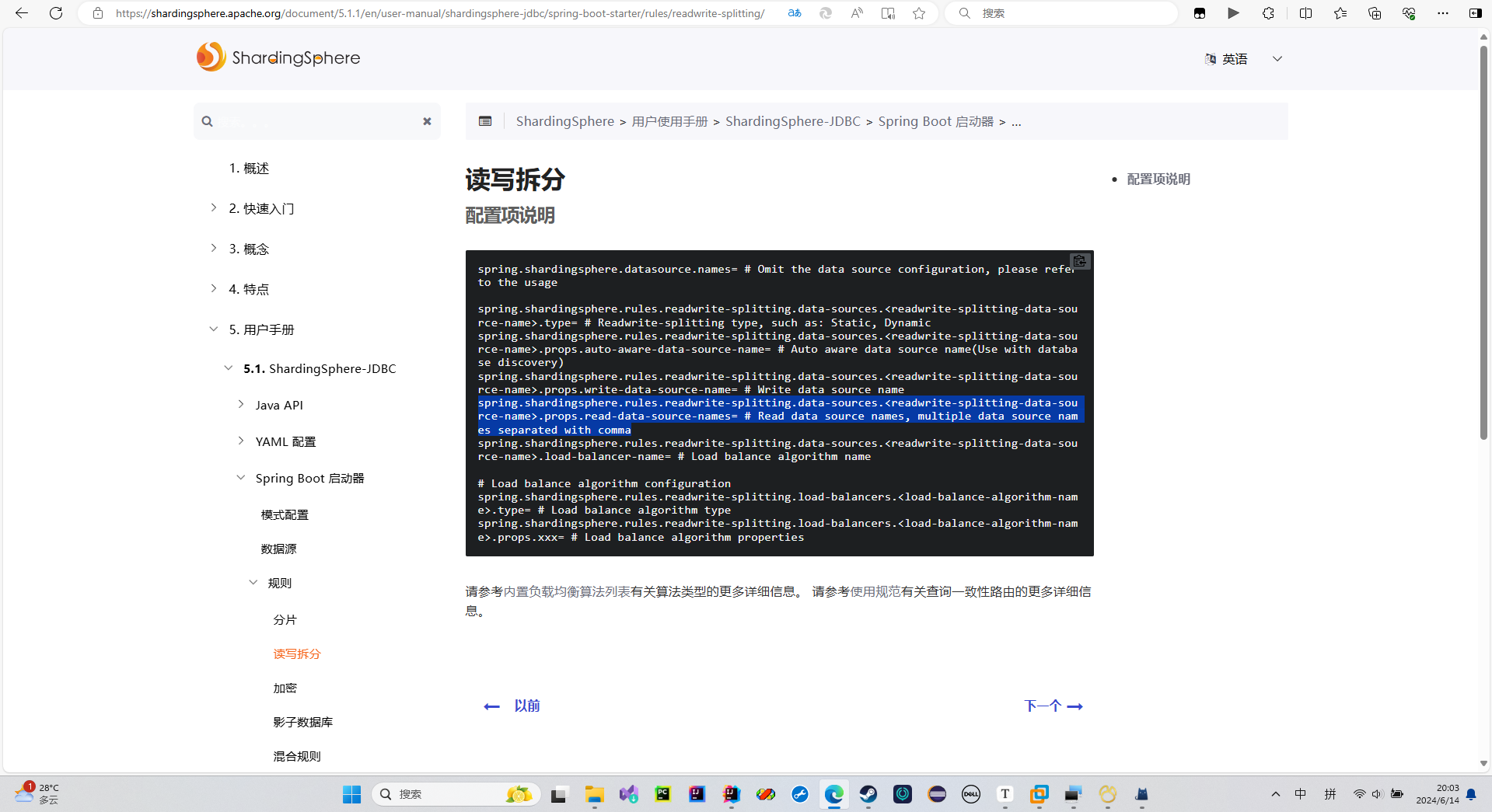Click the browser address bar URL
The image size is (1492, 812).
(440, 13)
